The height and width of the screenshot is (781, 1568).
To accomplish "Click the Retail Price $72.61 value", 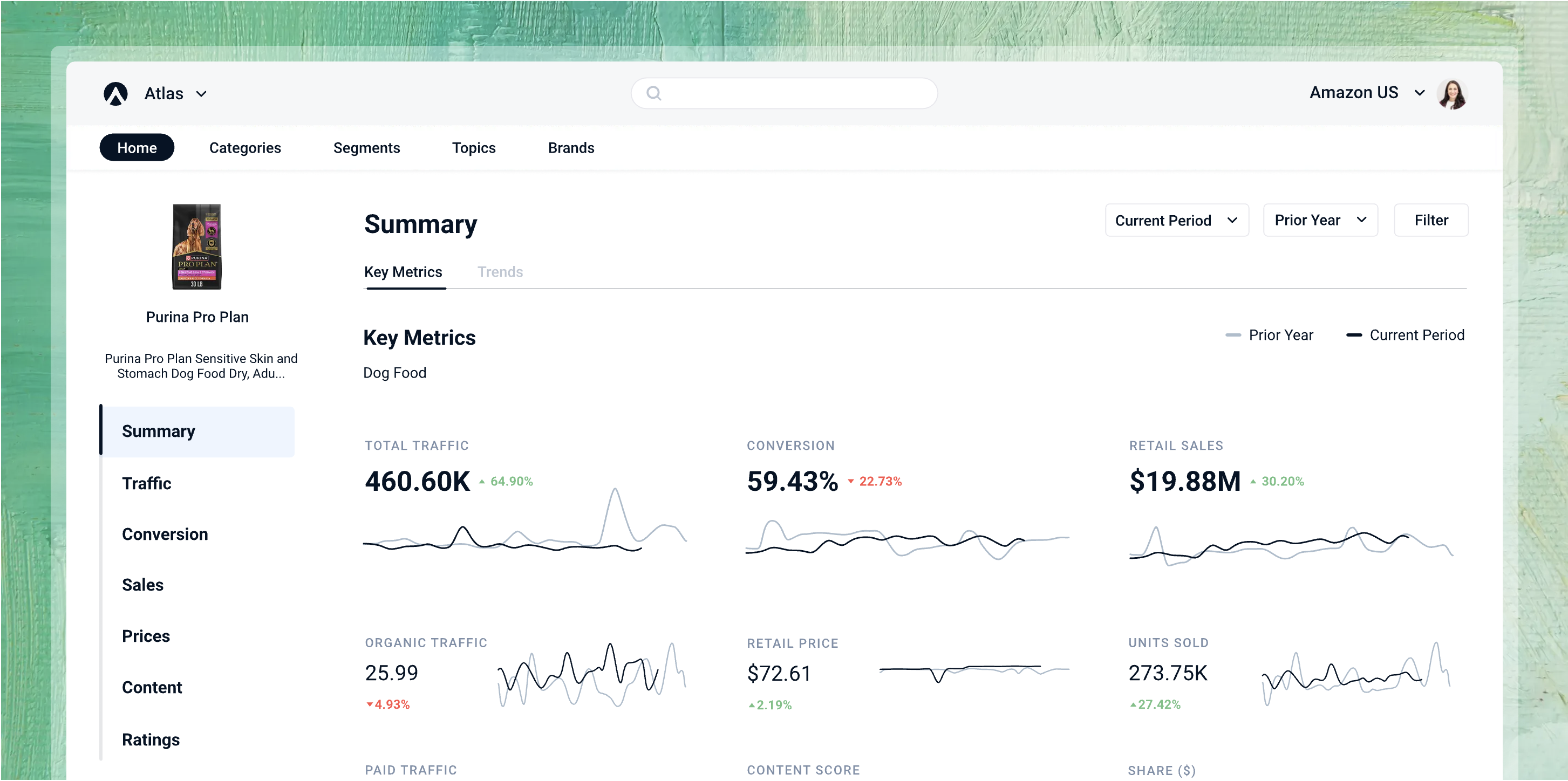I will (779, 673).
